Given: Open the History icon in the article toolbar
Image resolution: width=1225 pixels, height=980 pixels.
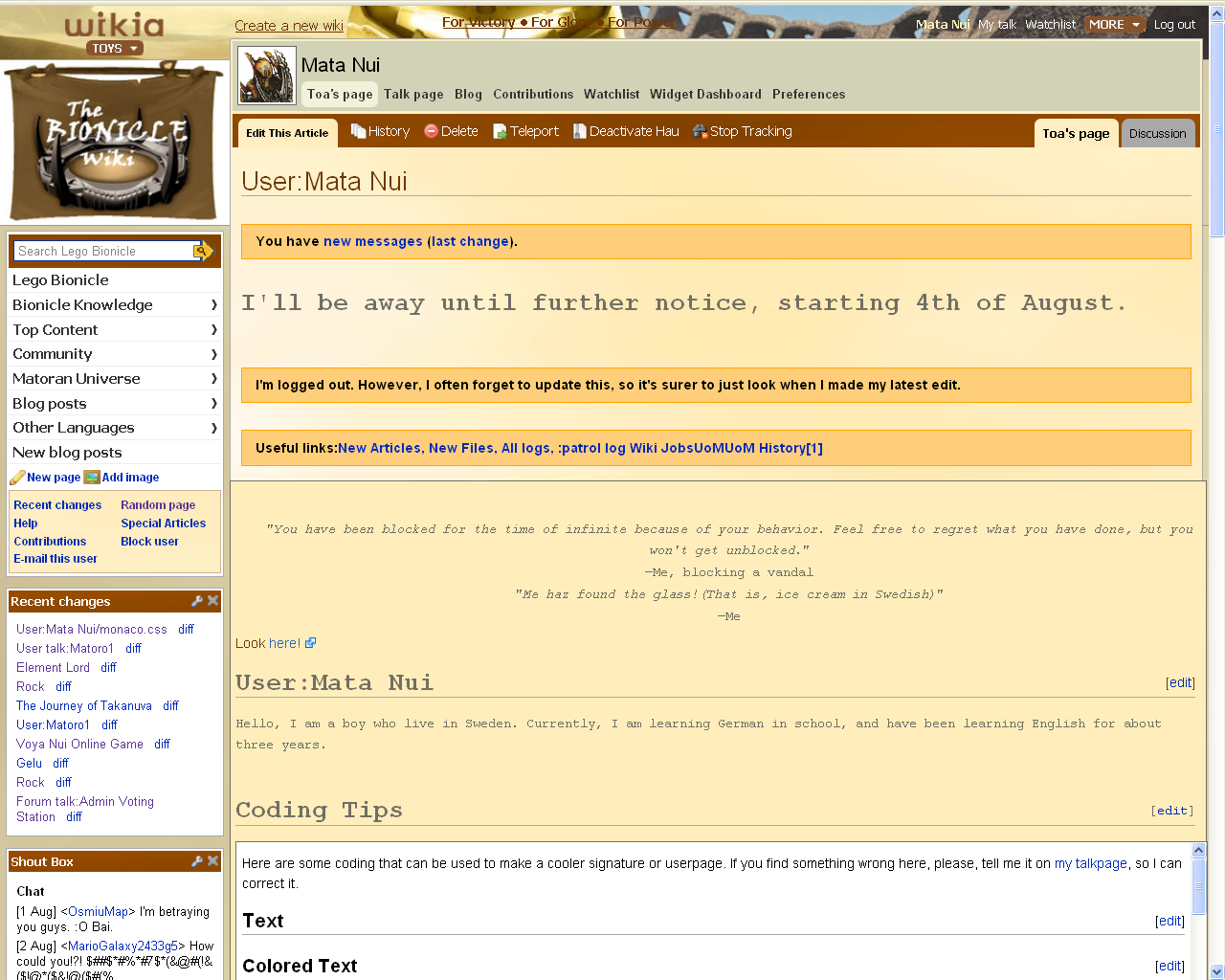Looking at the screenshot, I should pyautogui.click(x=358, y=131).
